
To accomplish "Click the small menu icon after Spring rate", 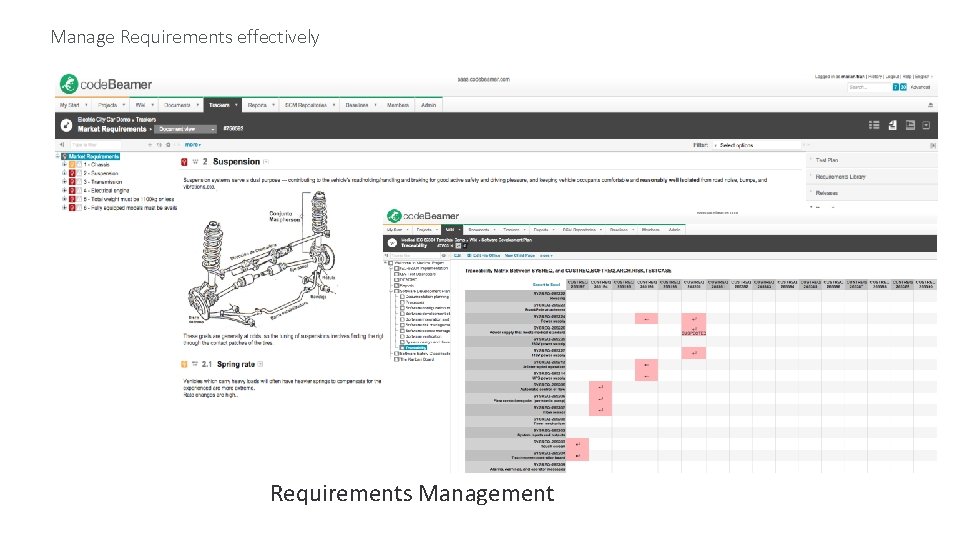I will (260, 364).
